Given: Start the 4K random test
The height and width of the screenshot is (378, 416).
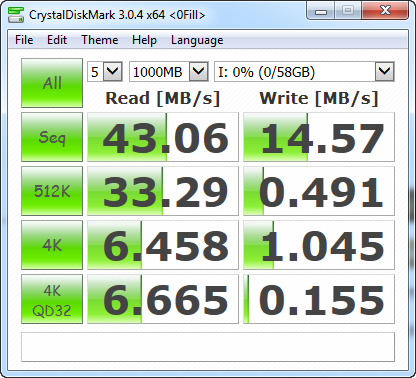Looking at the screenshot, I should tap(52, 245).
